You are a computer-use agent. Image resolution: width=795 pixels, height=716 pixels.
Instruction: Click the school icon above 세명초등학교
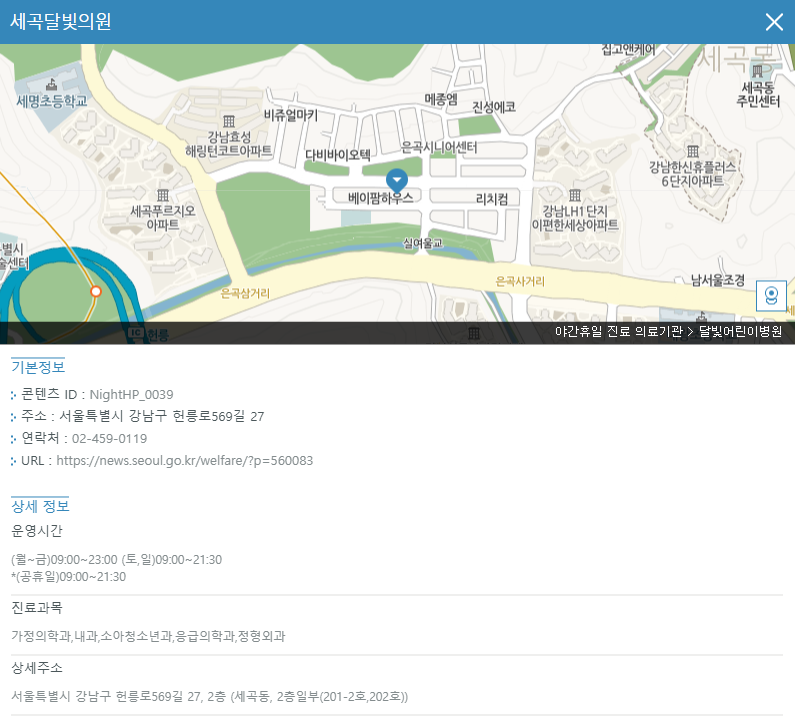point(51,84)
